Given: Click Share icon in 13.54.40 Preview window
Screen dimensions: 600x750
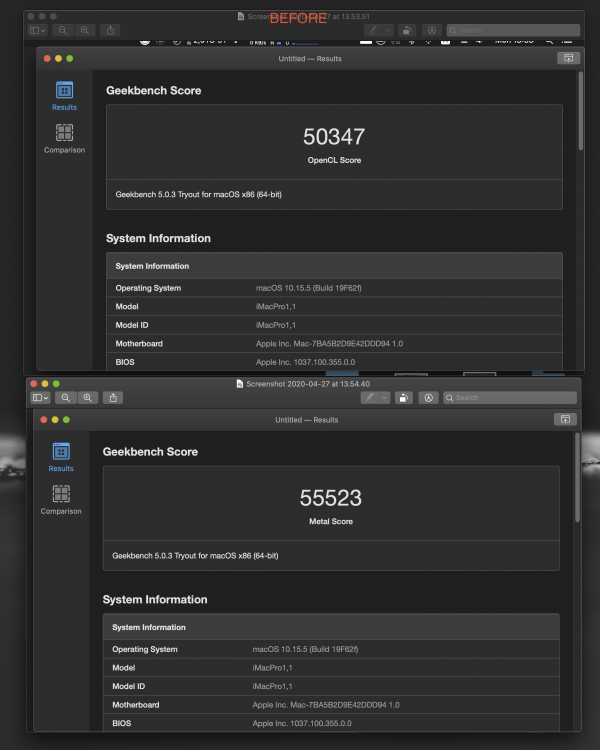Looking at the screenshot, I should tap(113, 397).
